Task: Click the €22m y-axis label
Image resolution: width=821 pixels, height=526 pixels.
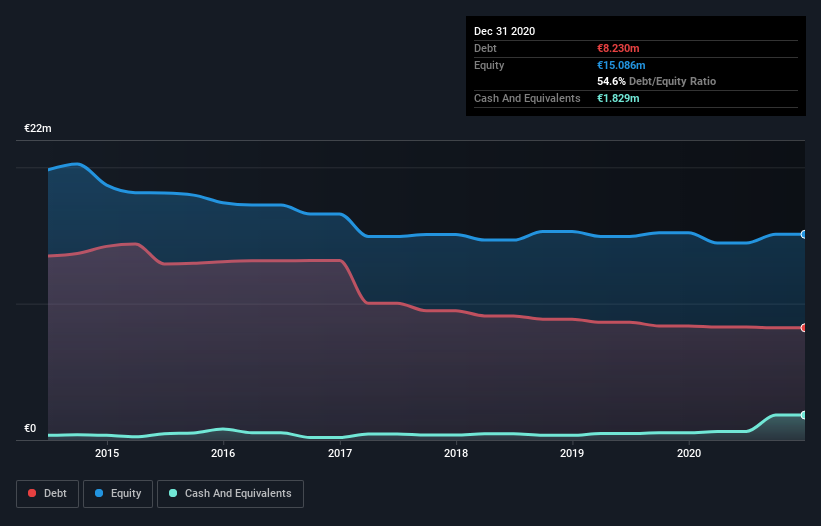Action: (38, 128)
